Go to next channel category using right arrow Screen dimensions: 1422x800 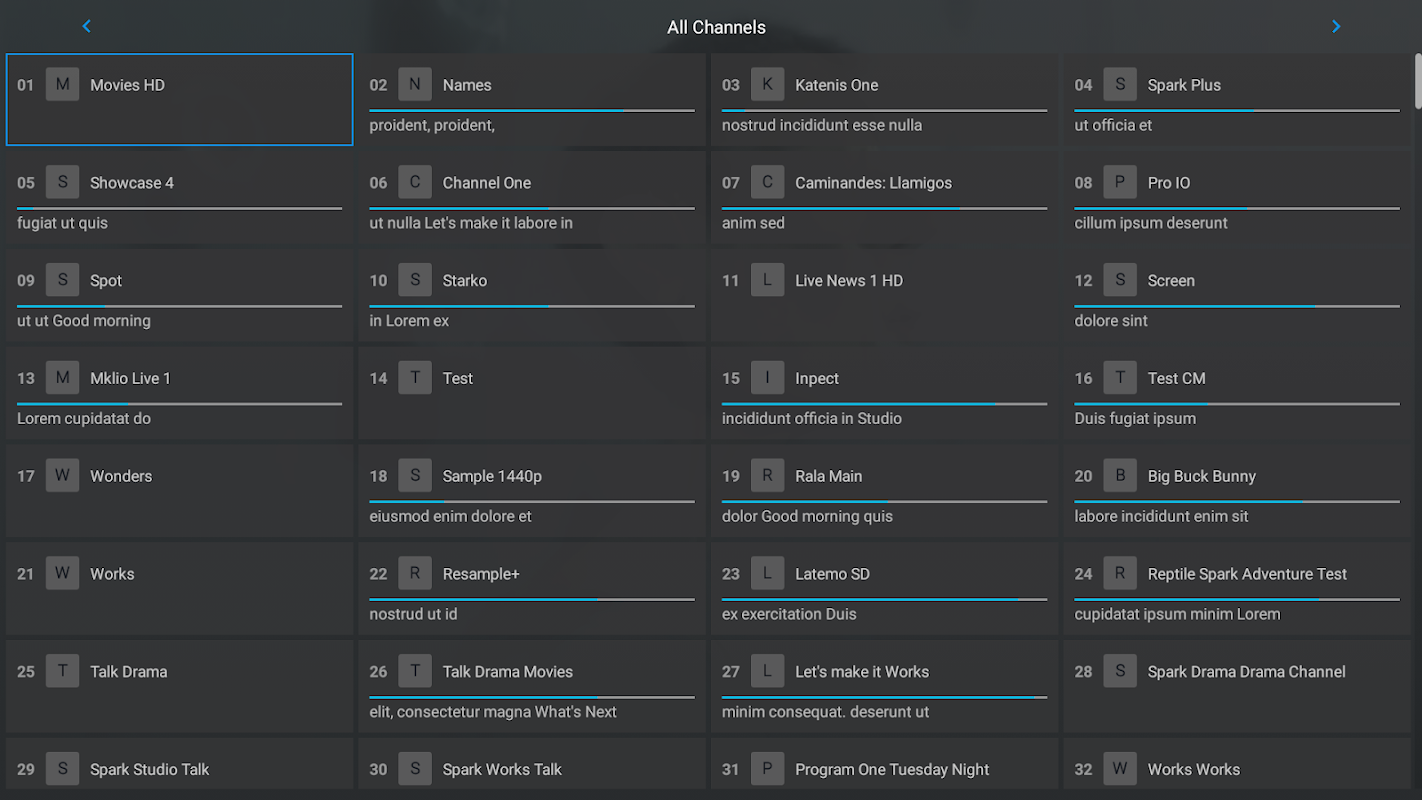pos(1336,27)
